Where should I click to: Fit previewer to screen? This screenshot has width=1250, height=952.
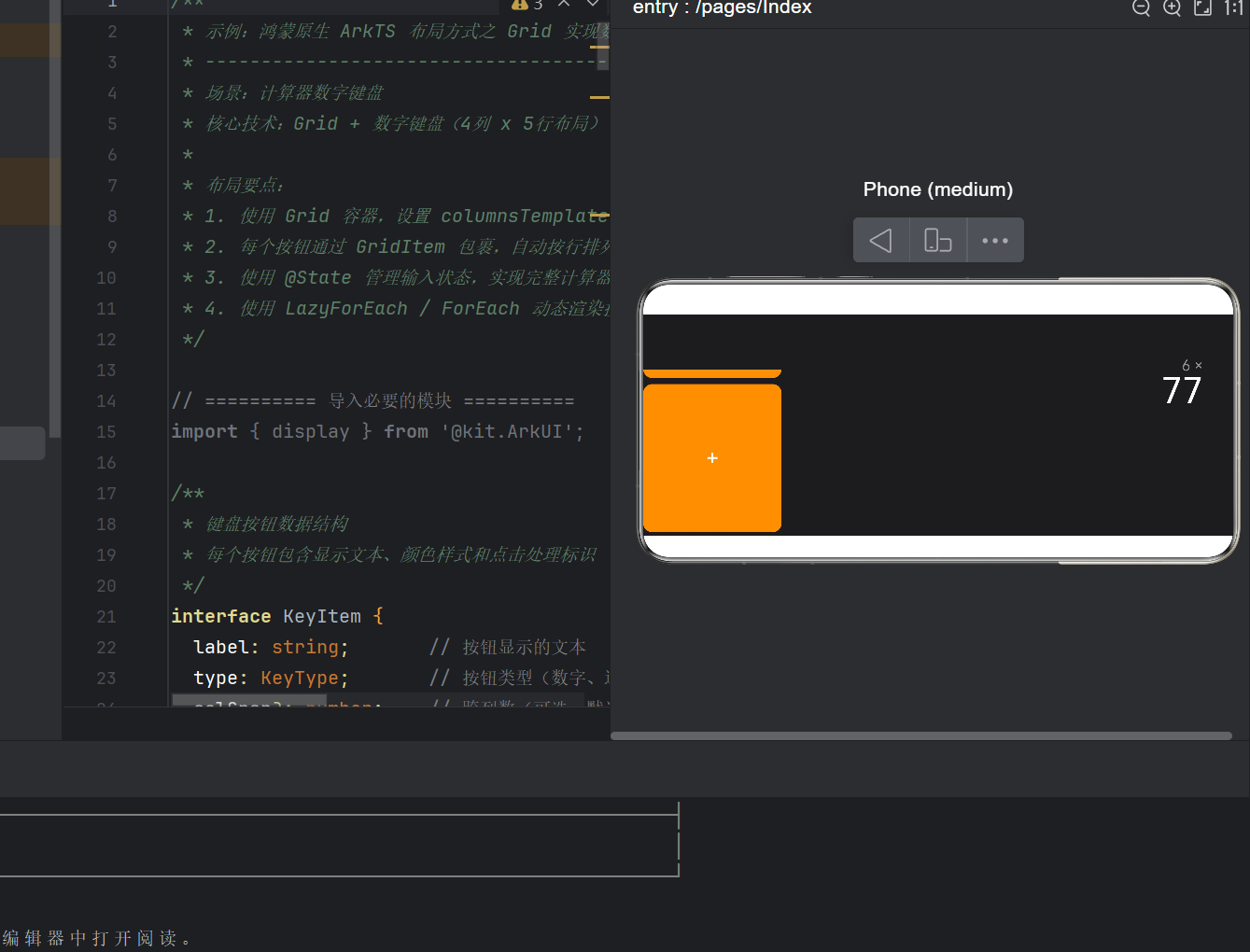(1203, 7)
